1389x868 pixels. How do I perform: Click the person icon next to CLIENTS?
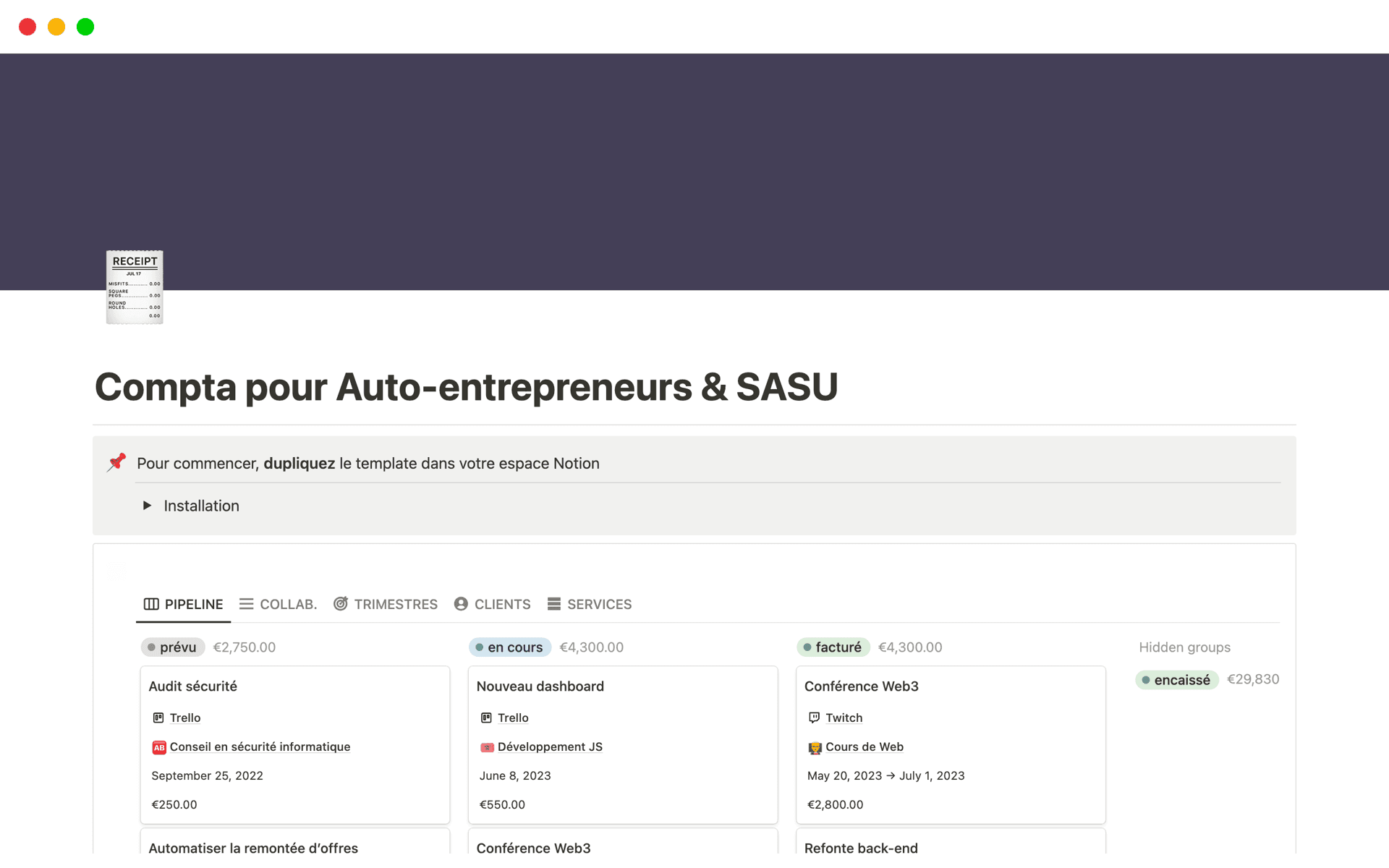point(460,604)
